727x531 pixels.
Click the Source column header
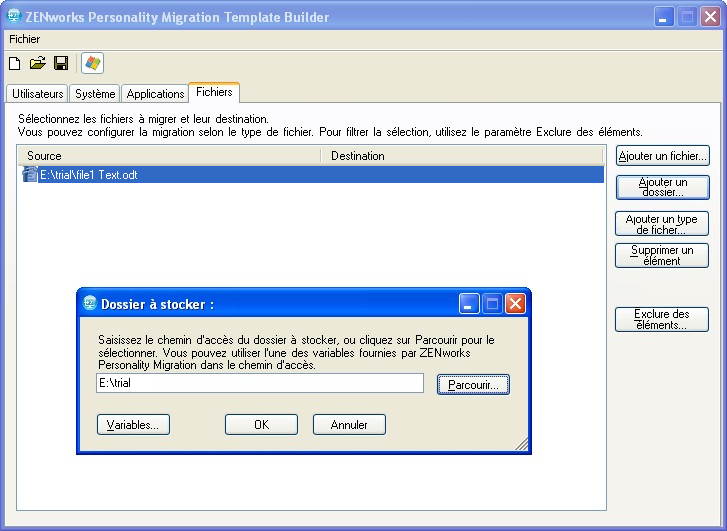(169, 156)
